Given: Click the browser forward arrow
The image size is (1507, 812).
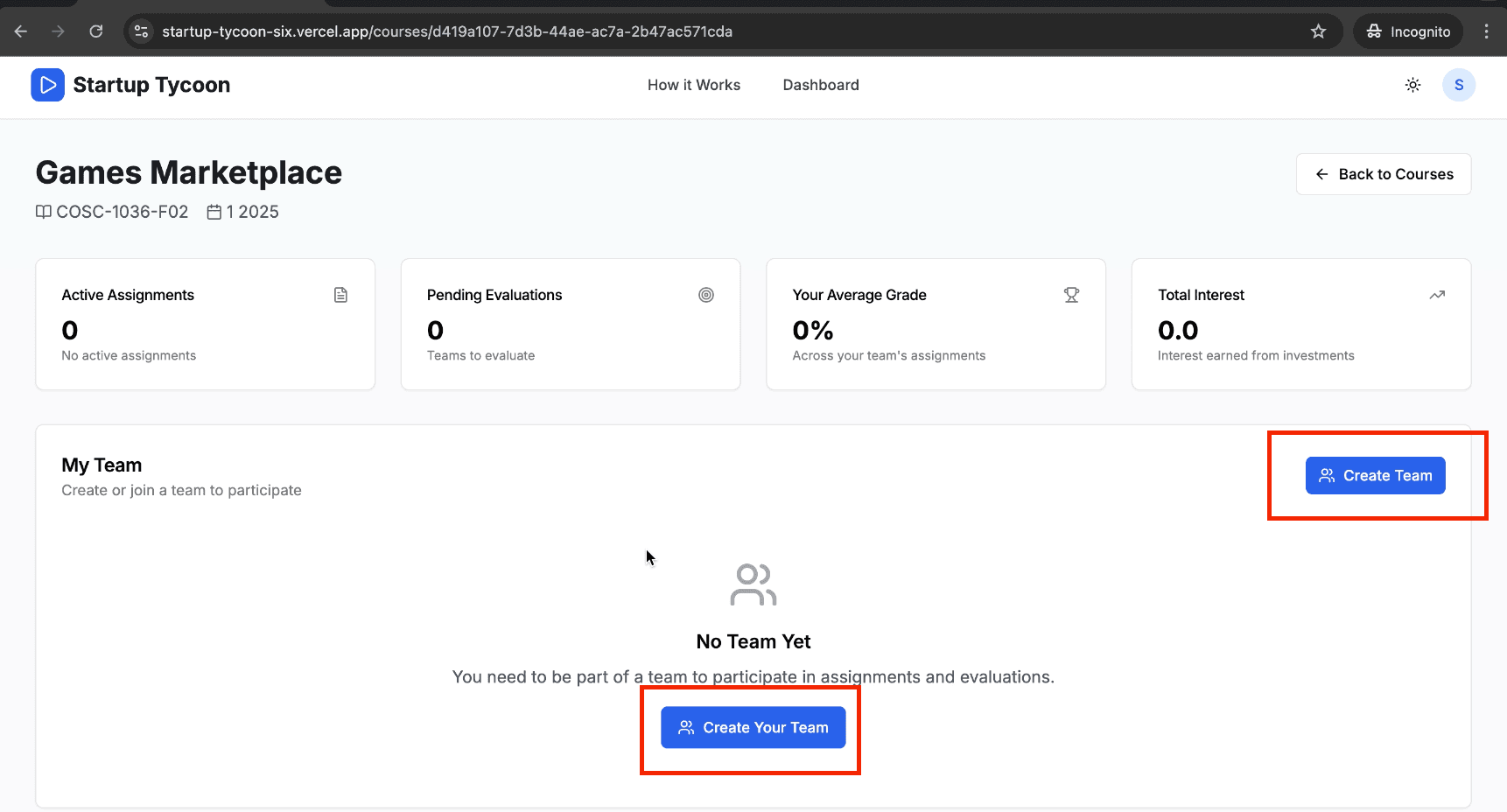Looking at the screenshot, I should coord(59,31).
